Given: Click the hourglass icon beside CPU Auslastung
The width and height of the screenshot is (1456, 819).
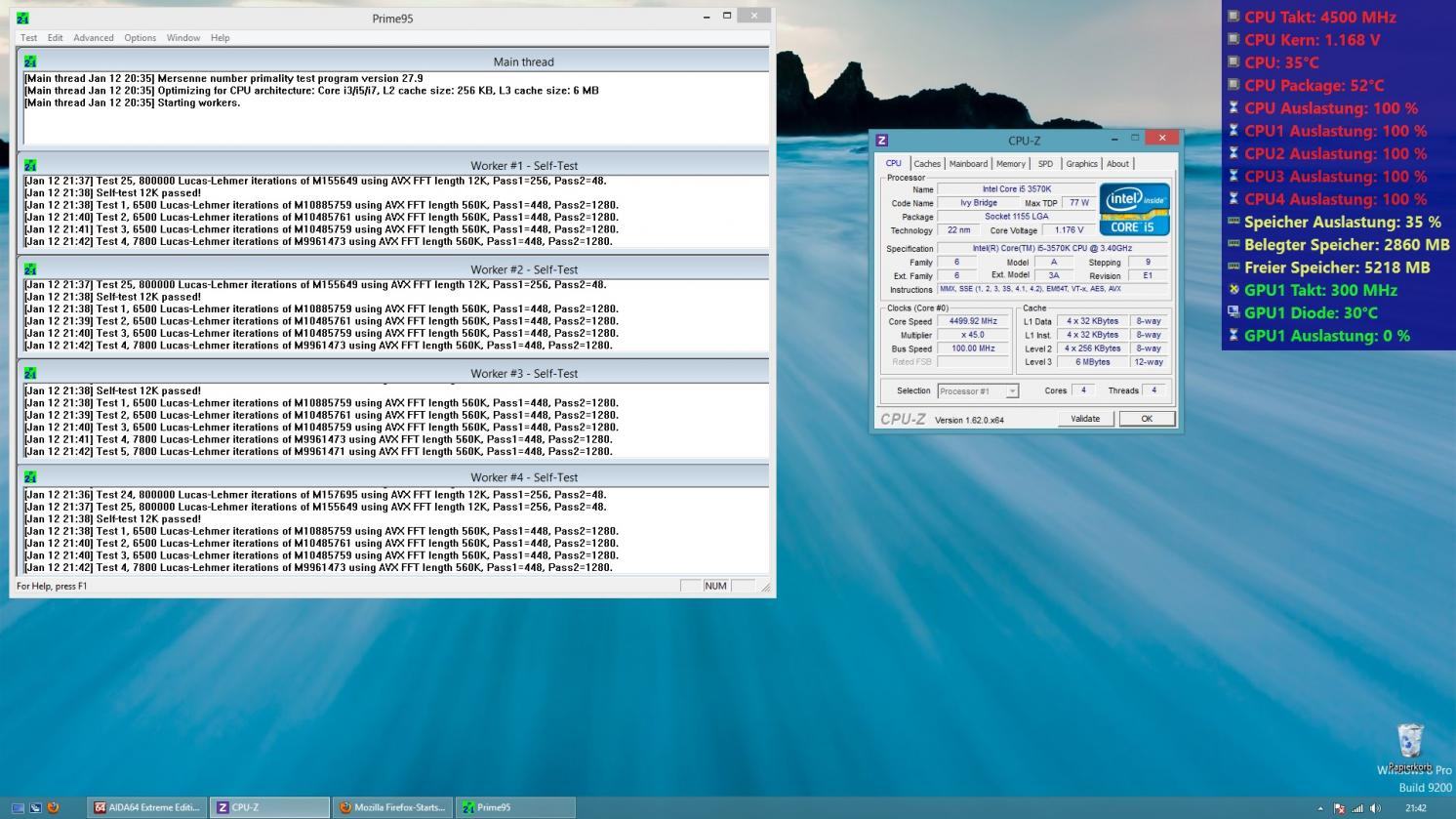Looking at the screenshot, I should click(x=1234, y=107).
